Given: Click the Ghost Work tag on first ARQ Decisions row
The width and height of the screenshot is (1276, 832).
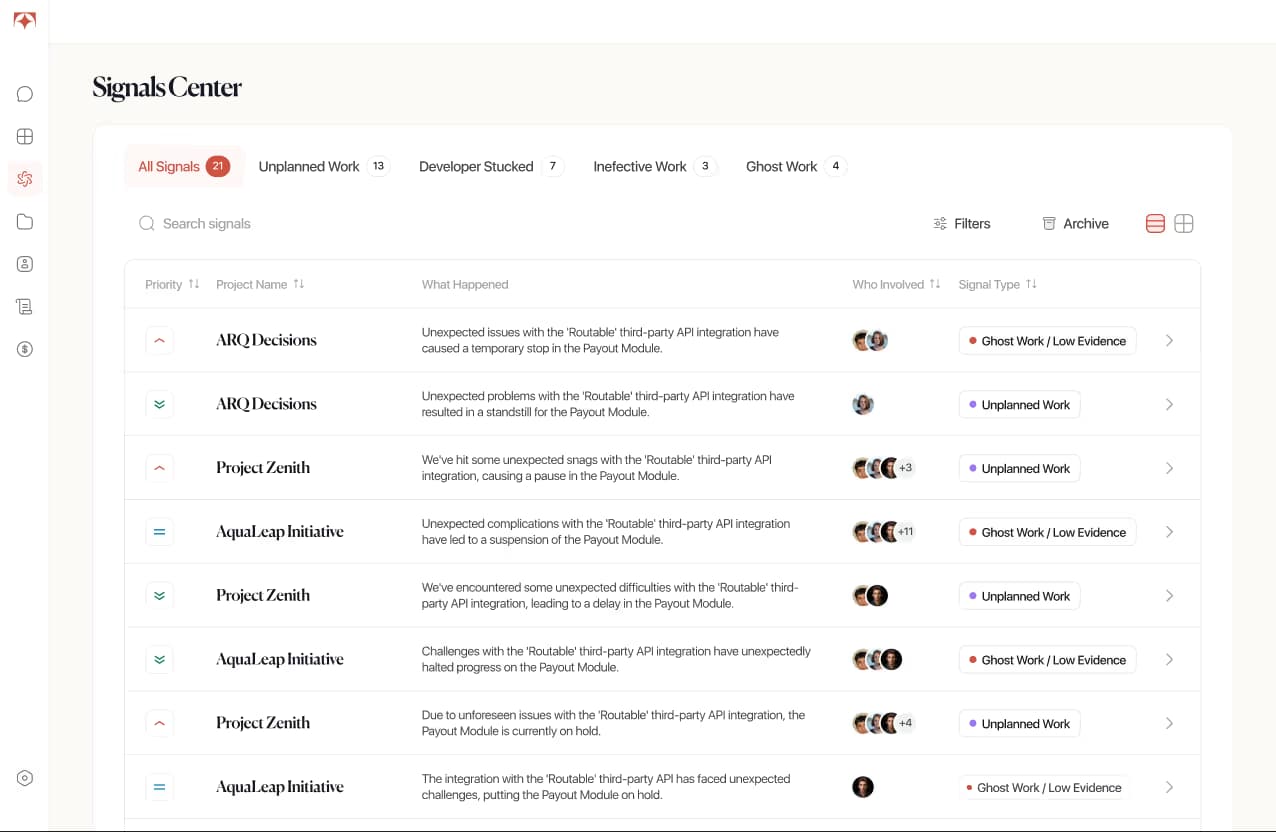Looking at the screenshot, I should [x=1047, y=341].
